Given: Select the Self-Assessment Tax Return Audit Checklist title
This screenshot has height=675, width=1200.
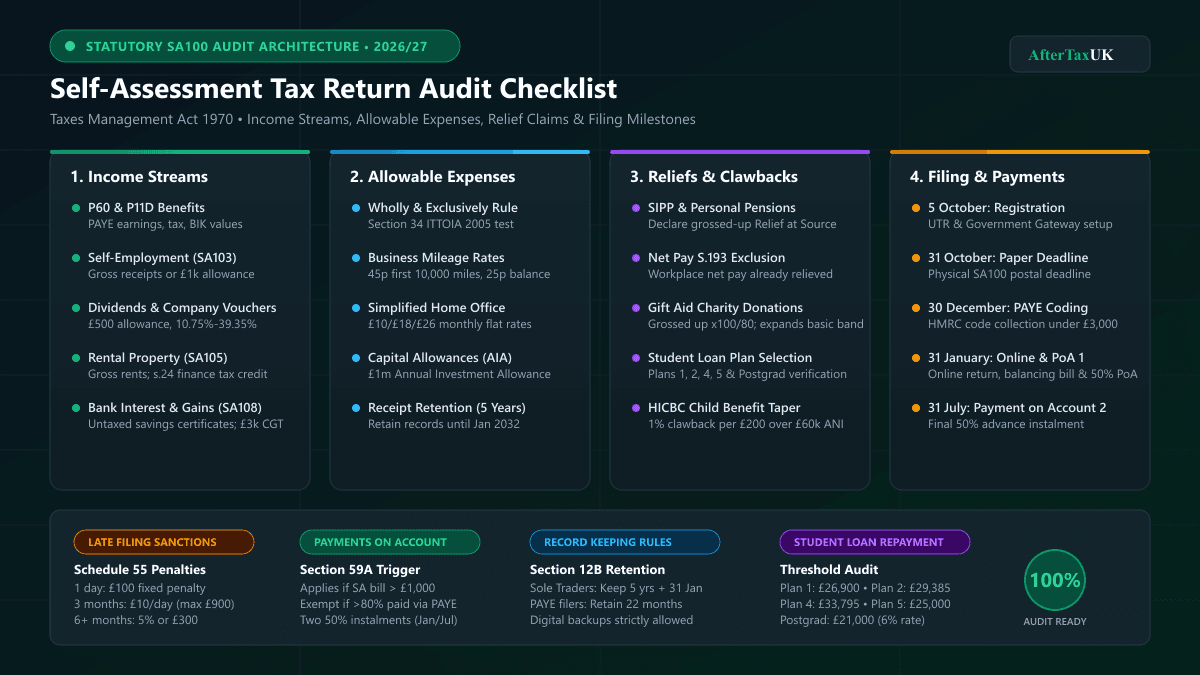Looking at the screenshot, I should click(334, 89).
